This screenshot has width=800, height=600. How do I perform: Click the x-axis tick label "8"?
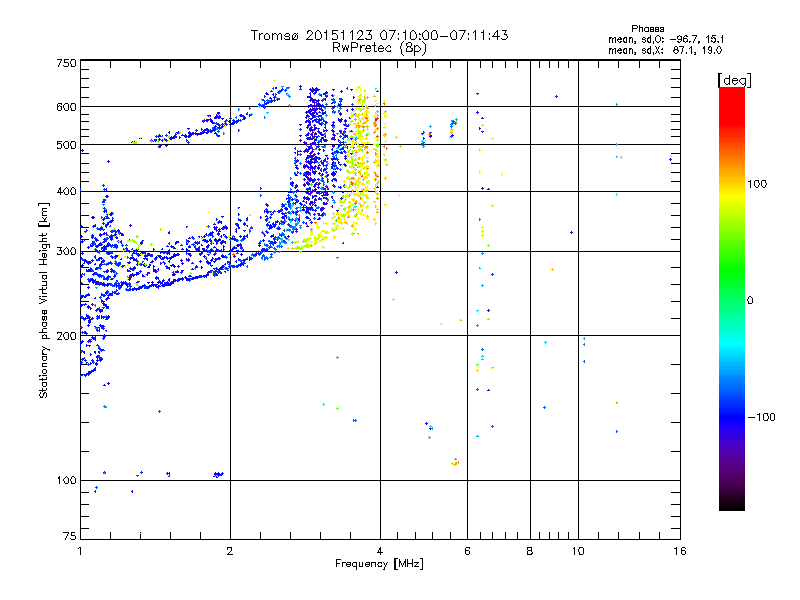tap(530, 551)
